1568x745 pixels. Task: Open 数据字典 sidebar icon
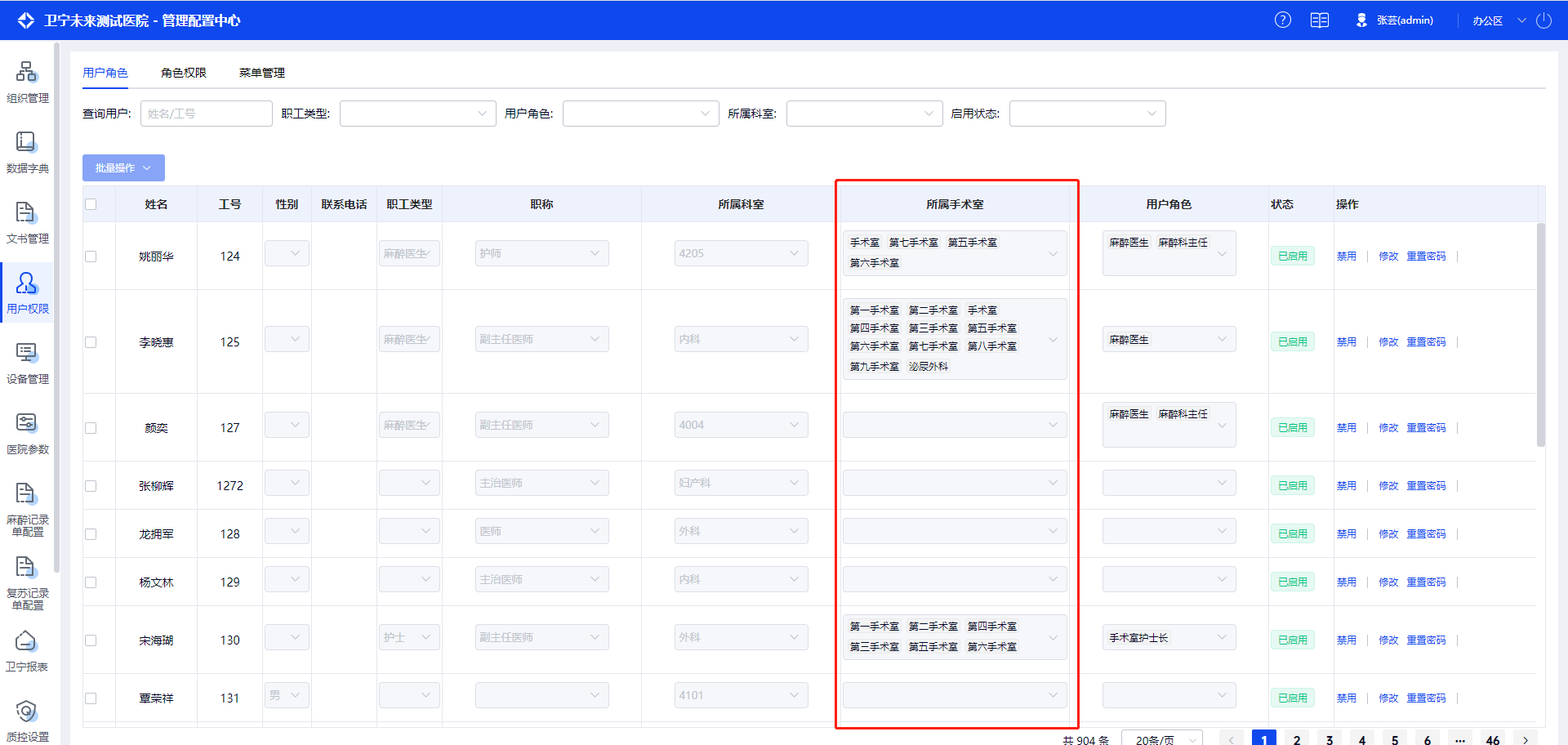click(27, 152)
